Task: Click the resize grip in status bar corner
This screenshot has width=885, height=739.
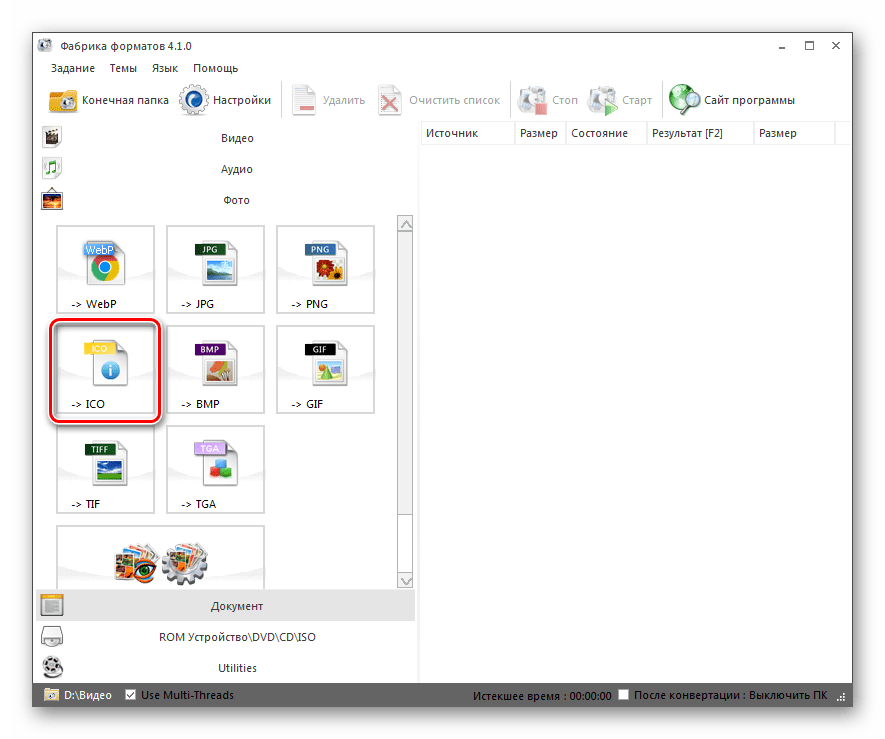Action: (841, 698)
